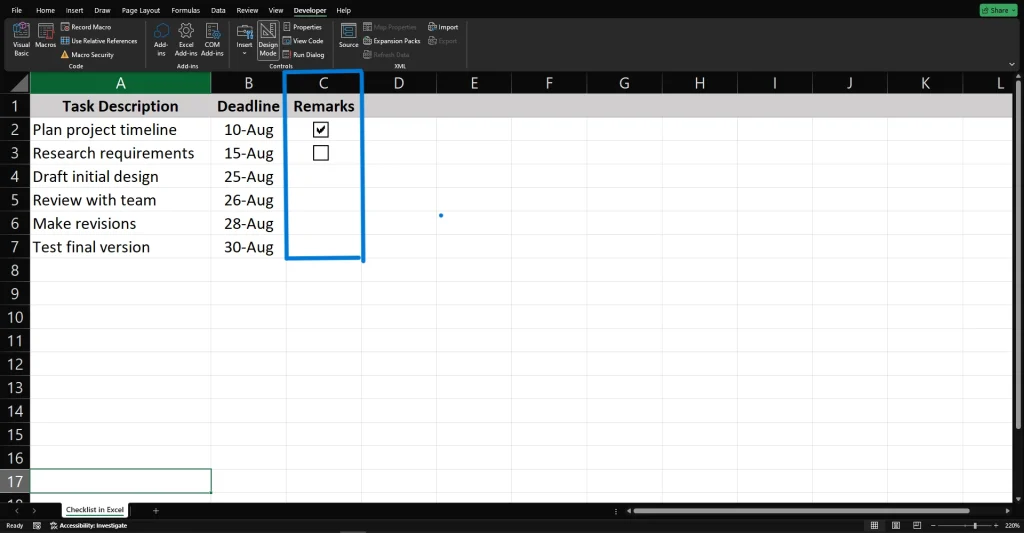1024x533 pixels.
Task: Select row 1 header
Action: pyautogui.click(x=15, y=106)
